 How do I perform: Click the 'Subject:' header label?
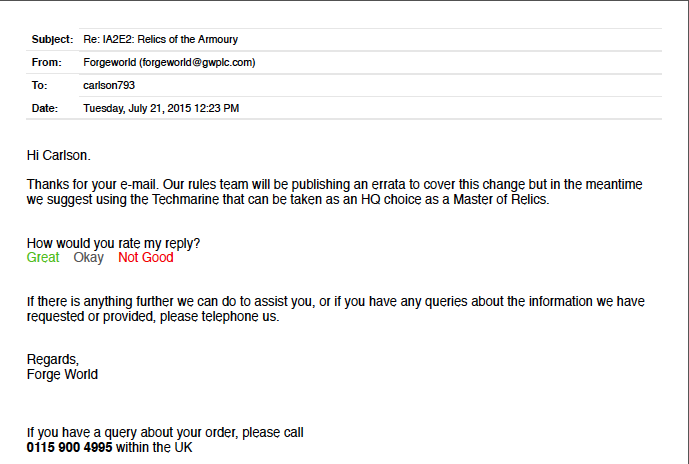(52, 39)
